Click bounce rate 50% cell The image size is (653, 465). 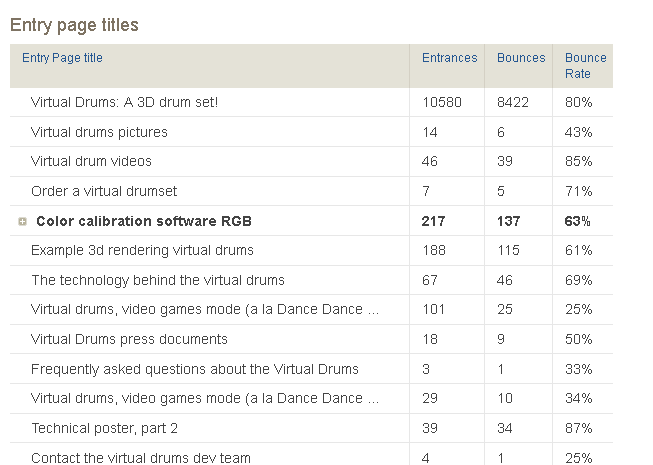click(578, 340)
